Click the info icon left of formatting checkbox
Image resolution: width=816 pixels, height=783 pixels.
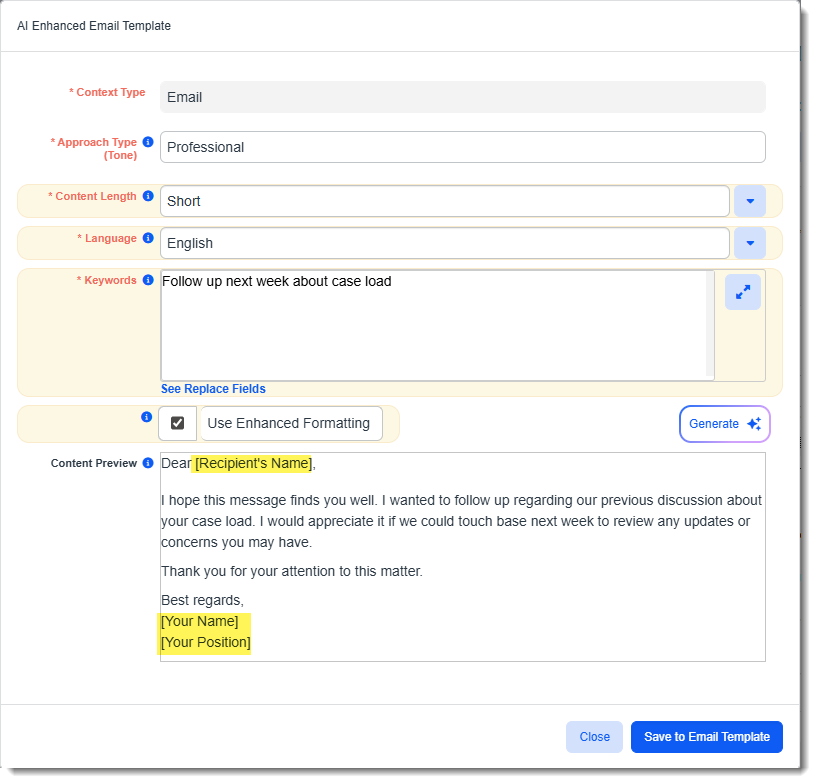pos(147,418)
